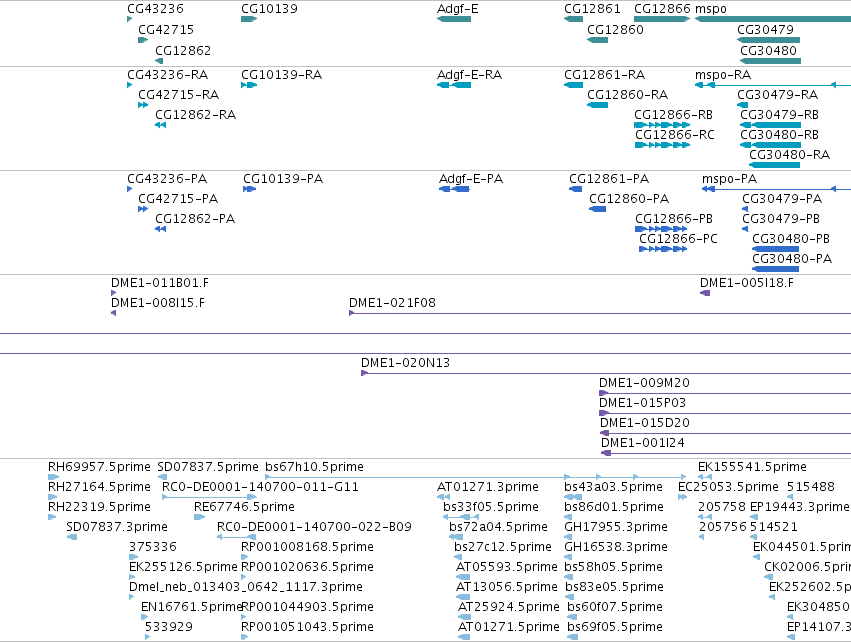
Task: Click the Adgf-E-PA protein glyph
Action: coord(454,189)
